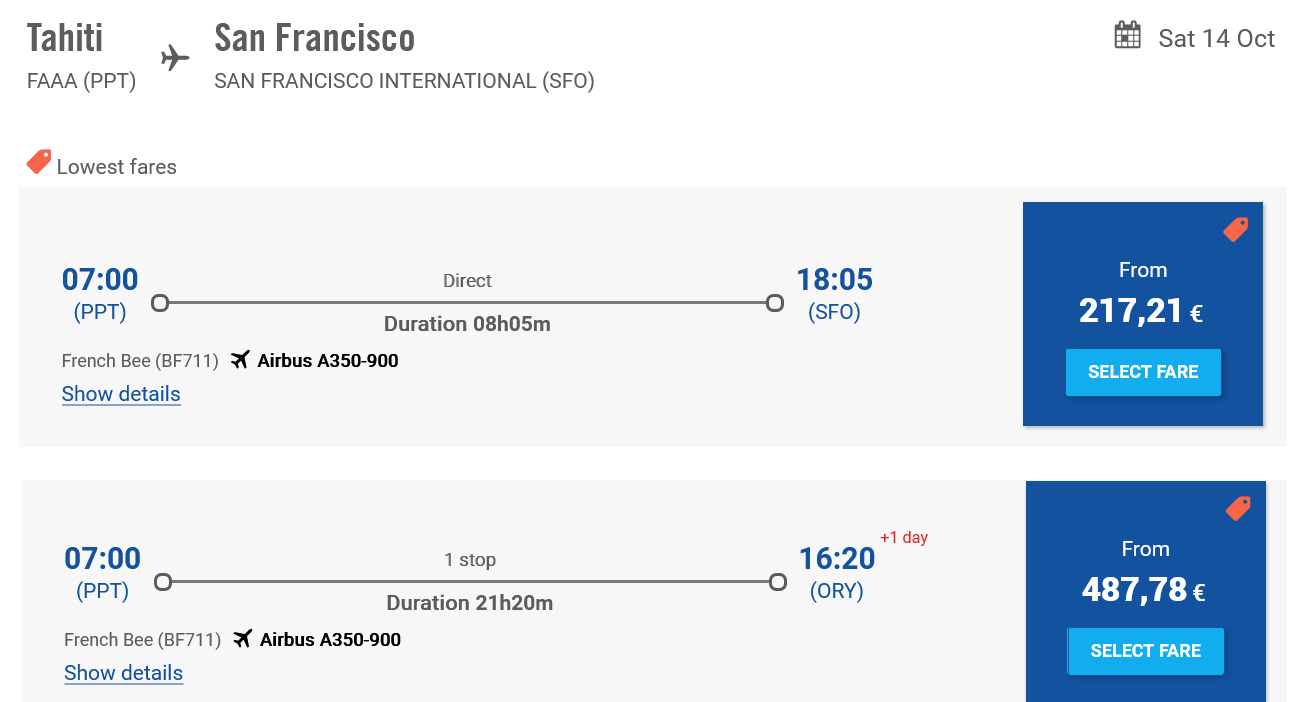Image resolution: width=1303 pixels, height=702 pixels.
Task: Click the calendar icon beside Sat 14 Oct
Action: [1127, 35]
